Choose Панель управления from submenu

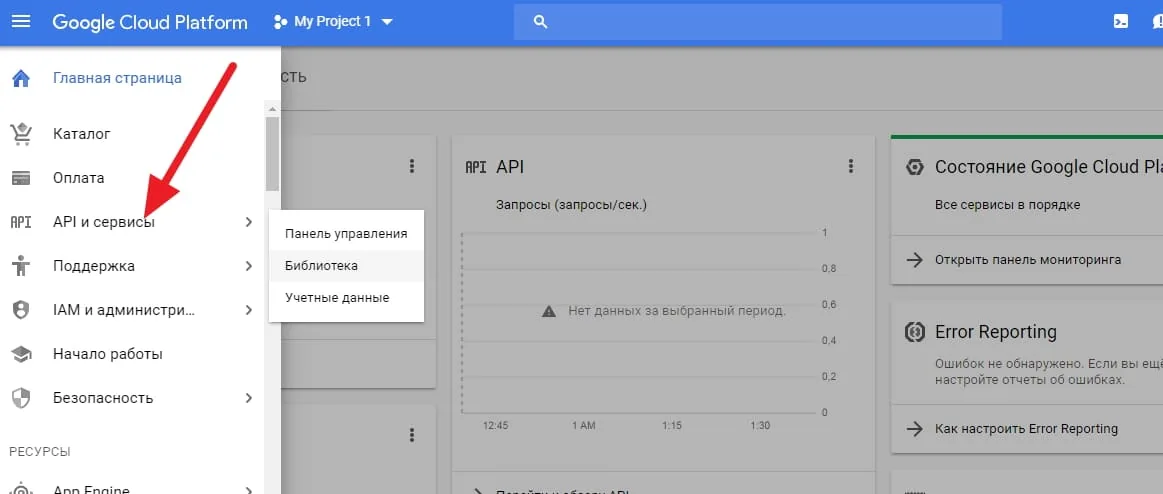[x=346, y=234]
